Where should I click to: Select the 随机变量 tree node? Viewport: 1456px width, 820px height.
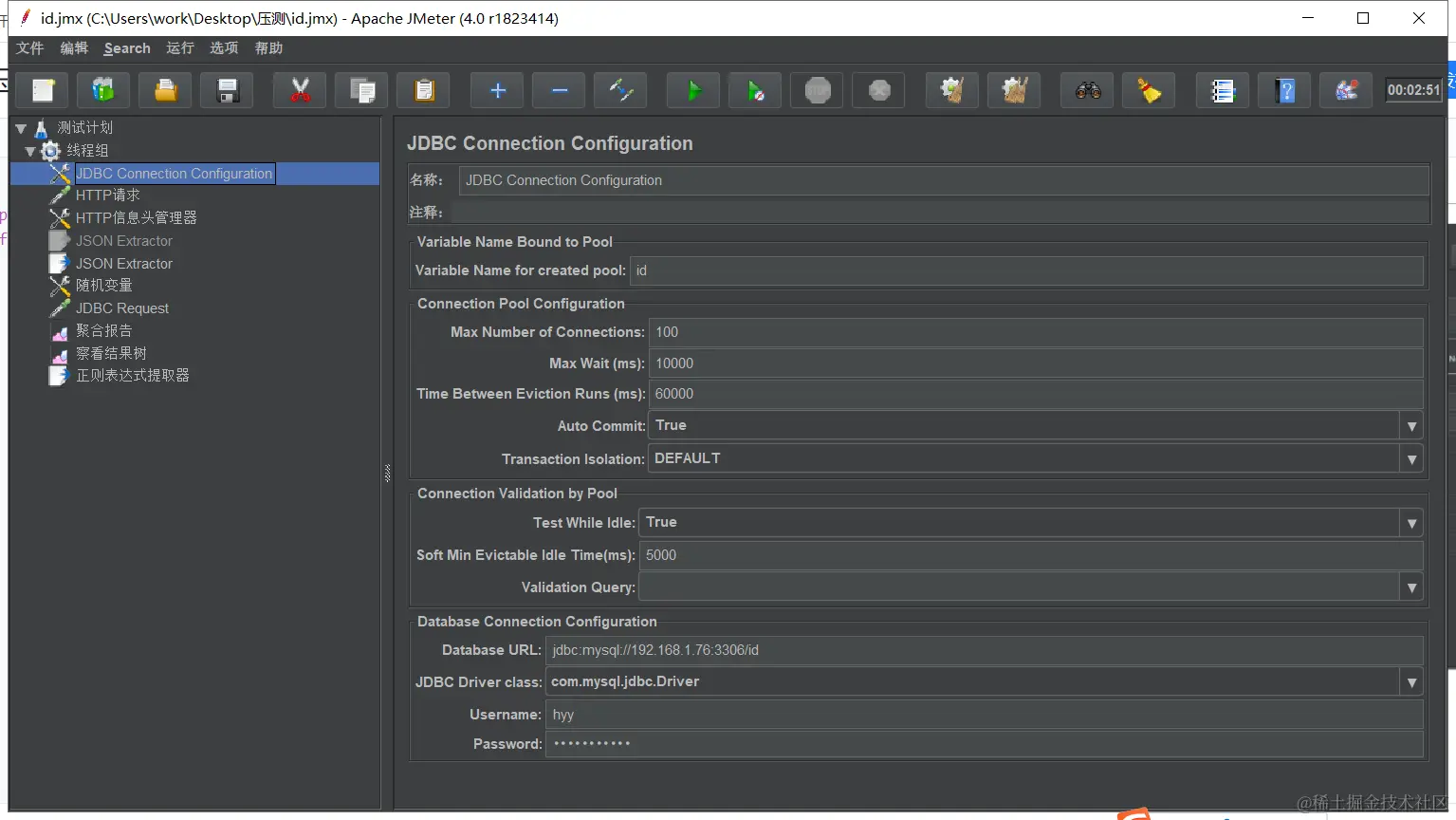(x=104, y=285)
